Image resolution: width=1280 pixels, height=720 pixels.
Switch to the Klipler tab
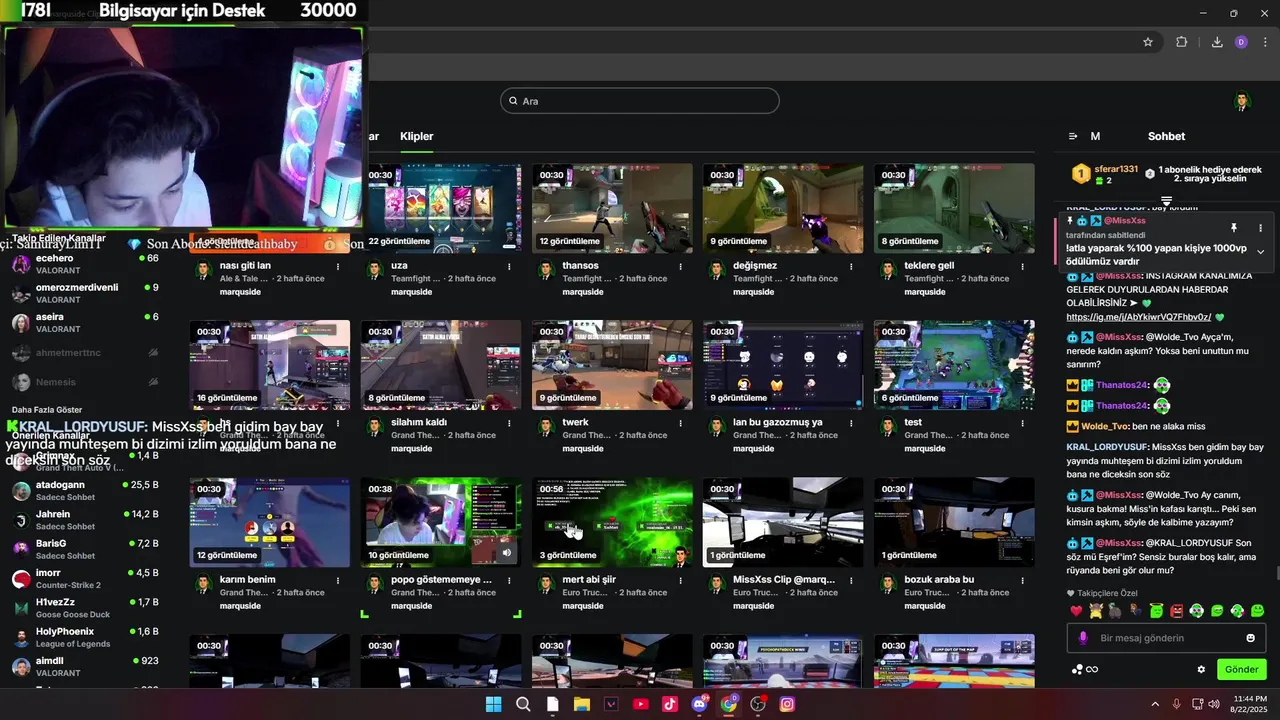click(417, 136)
